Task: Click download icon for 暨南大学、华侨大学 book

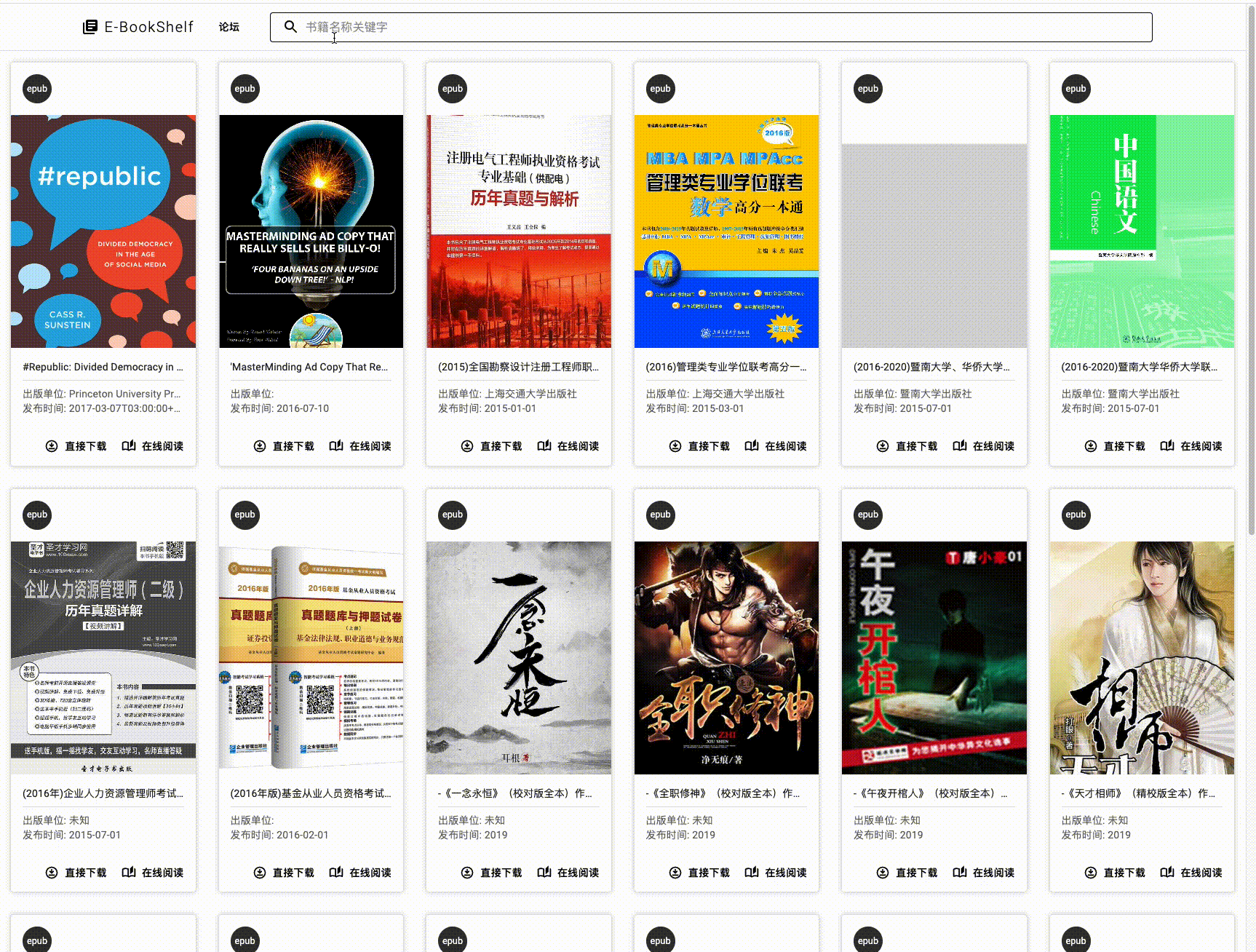Action: [x=883, y=446]
